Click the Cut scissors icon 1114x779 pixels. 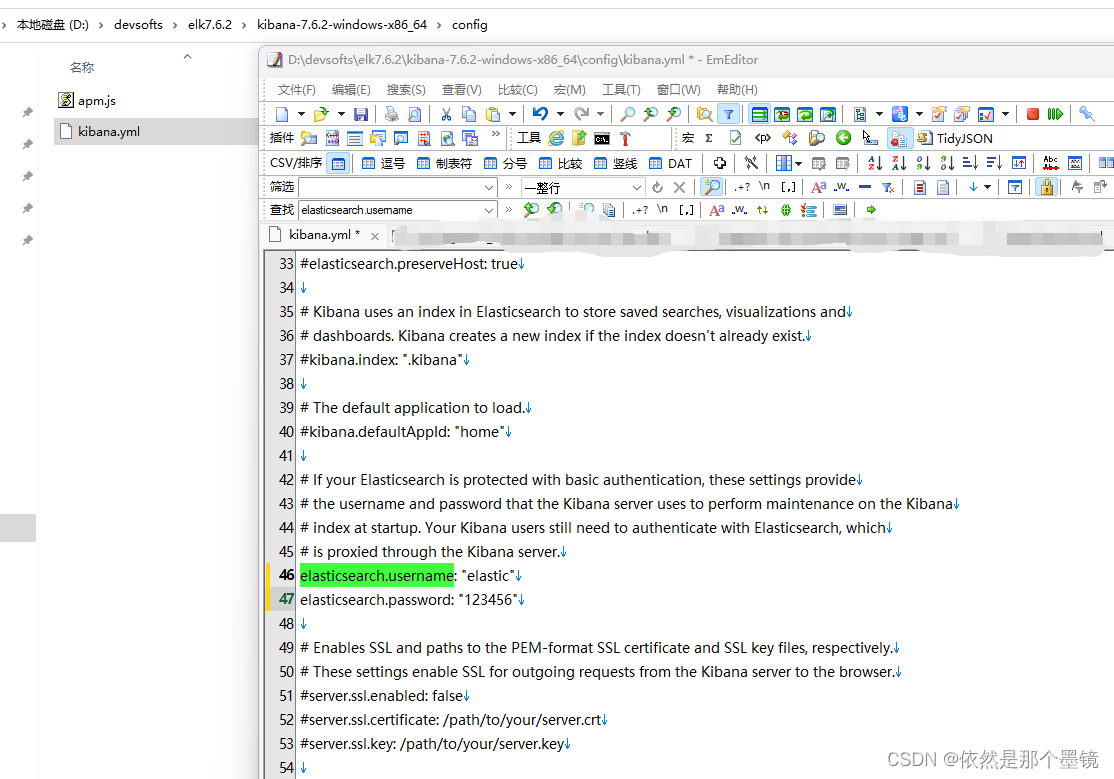[446, 114]
